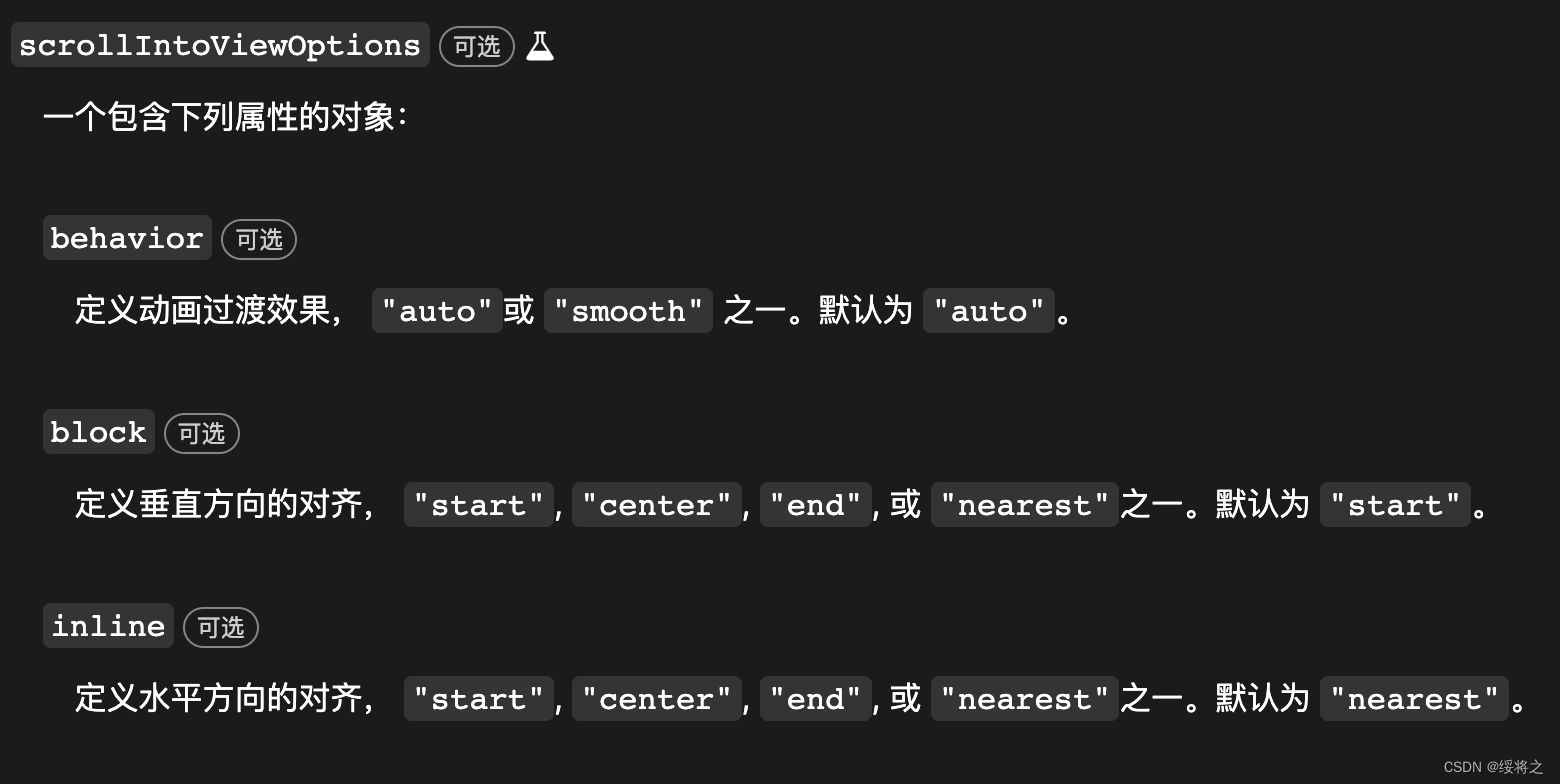Click the inline property name
The image size is (1560, 784).
click(x=108, y=626)
